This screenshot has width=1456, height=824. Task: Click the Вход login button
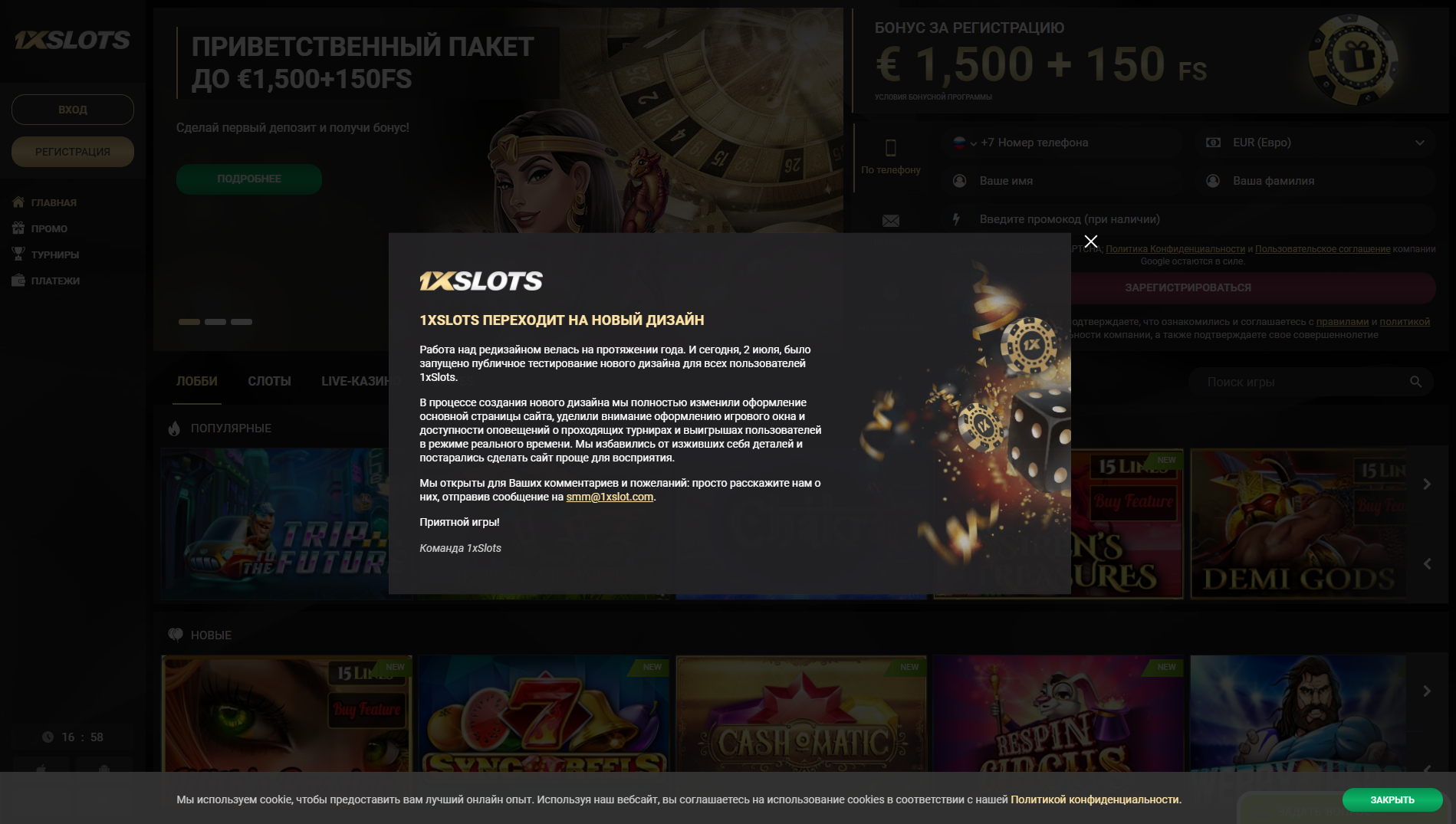pos(73,110)
